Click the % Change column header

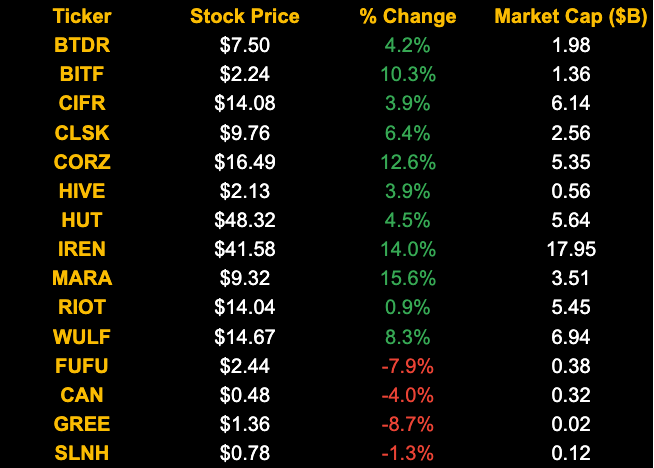tap(407, 17)
